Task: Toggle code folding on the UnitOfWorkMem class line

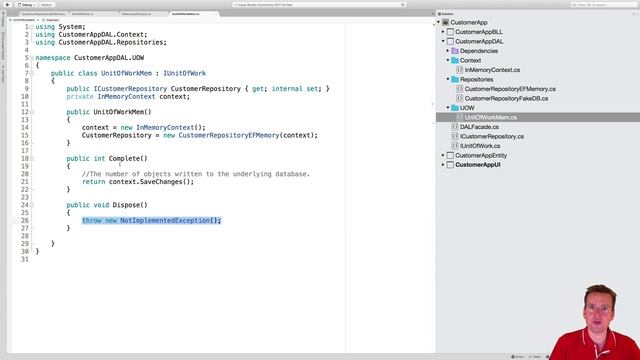Action: tap(32, 73)
